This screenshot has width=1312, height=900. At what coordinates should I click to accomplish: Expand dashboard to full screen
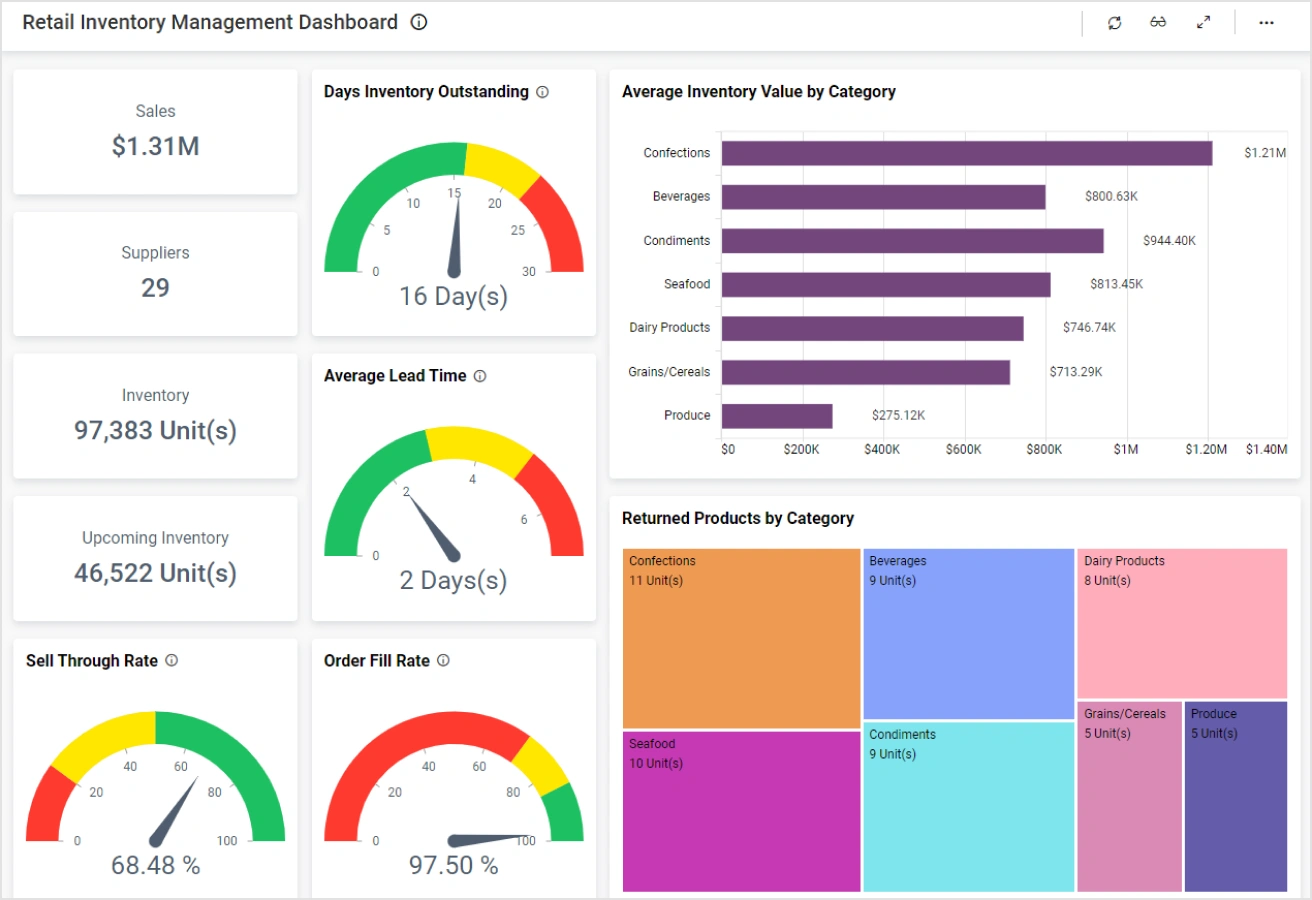point(1203,23)
